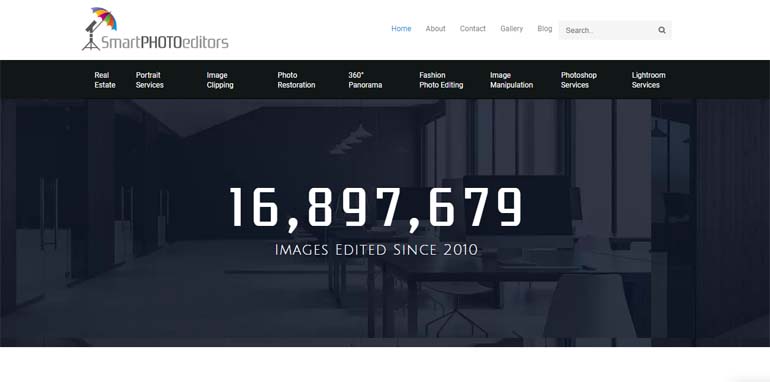Screen dimensions: 770x382
Task: Click 'Images Edited Since 2010' caption
Action: click(376, 249)
